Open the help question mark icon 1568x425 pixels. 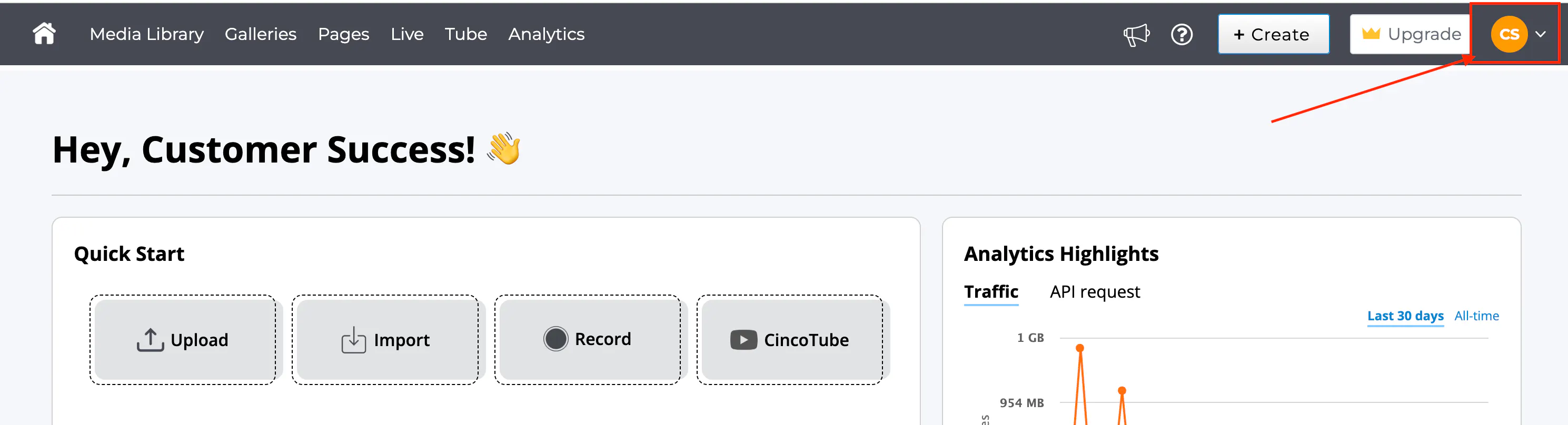coord(1182,35)
